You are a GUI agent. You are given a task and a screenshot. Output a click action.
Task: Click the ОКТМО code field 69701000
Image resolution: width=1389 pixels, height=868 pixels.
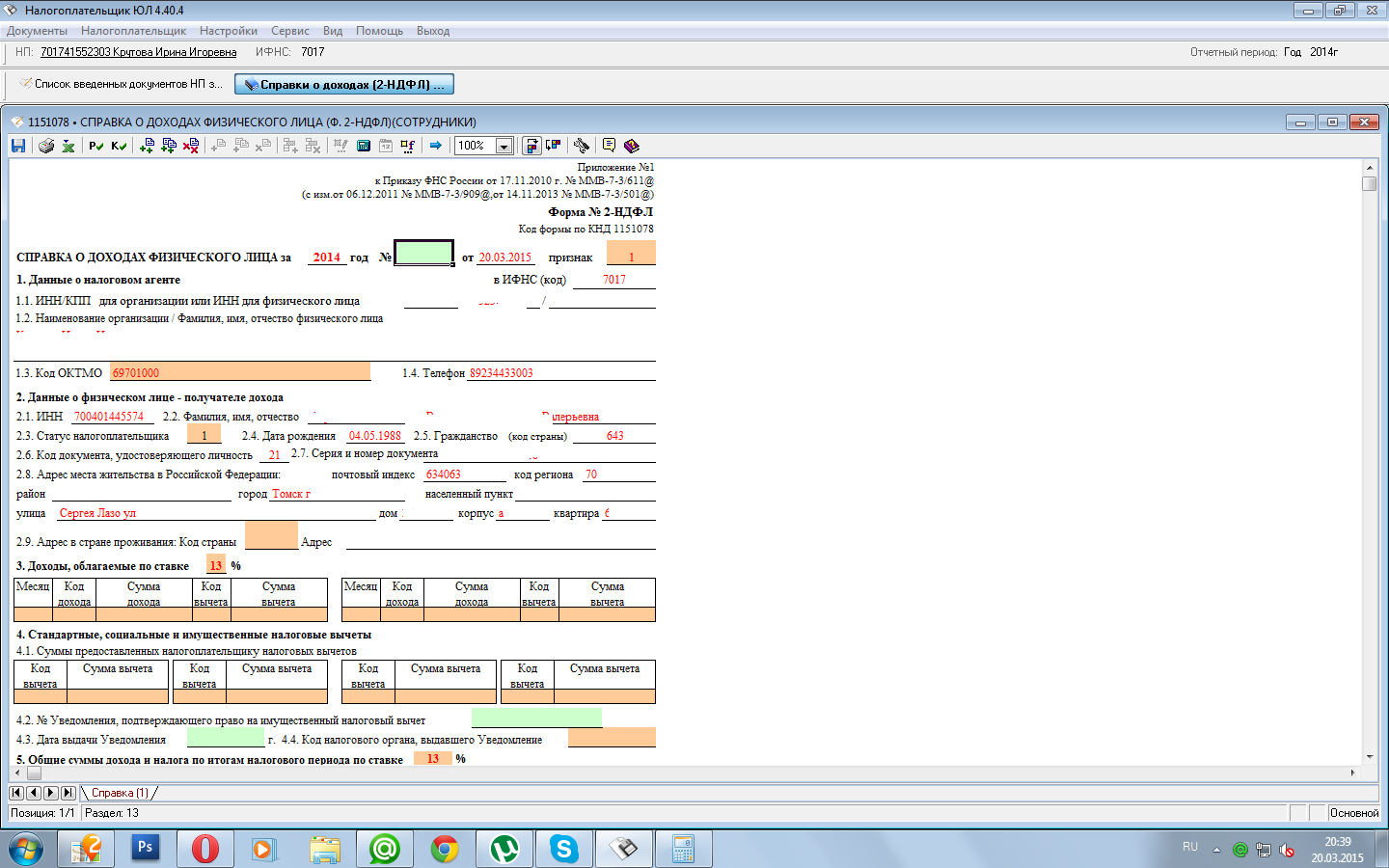tap(240, 372)
